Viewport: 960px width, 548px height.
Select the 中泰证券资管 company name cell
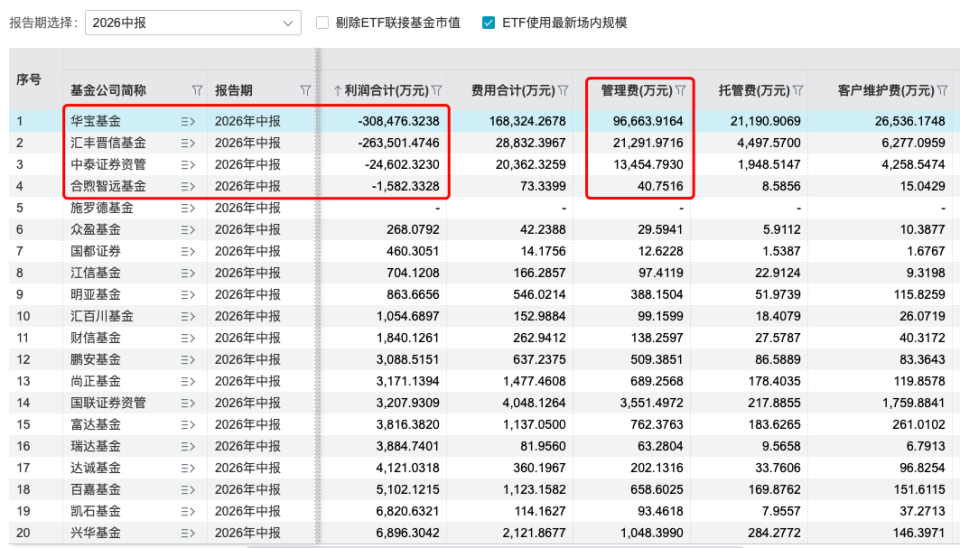(x=108, y=165)
